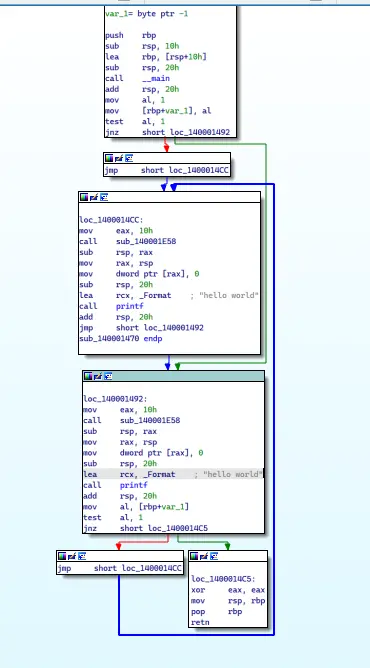
Task: Select the 'xor eax, eax' instruction
Action: (228, 590)
